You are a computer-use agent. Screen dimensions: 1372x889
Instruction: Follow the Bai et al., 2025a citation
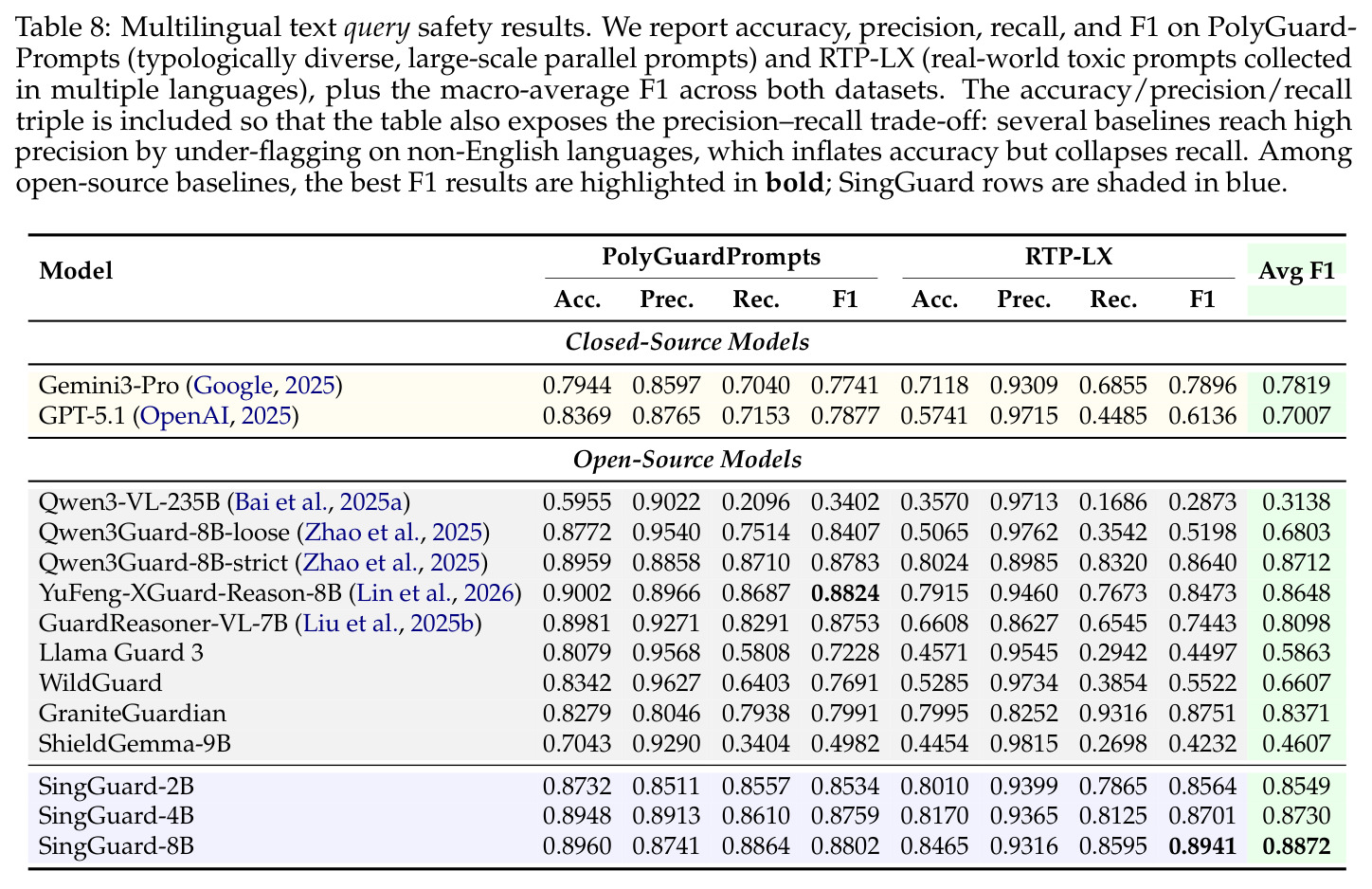pos(321,502)
